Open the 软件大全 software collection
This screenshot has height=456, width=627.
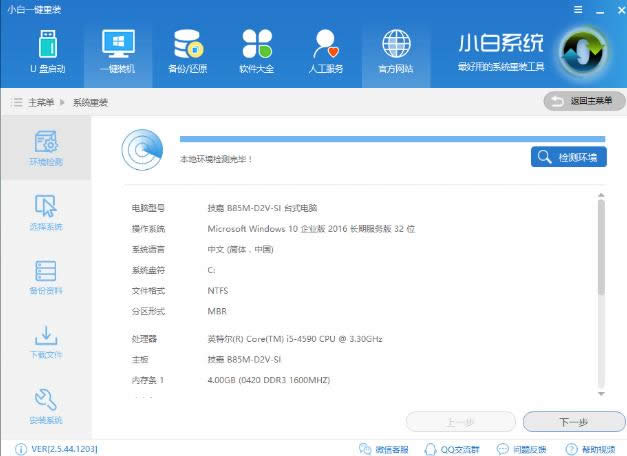(x=256, y=51)
